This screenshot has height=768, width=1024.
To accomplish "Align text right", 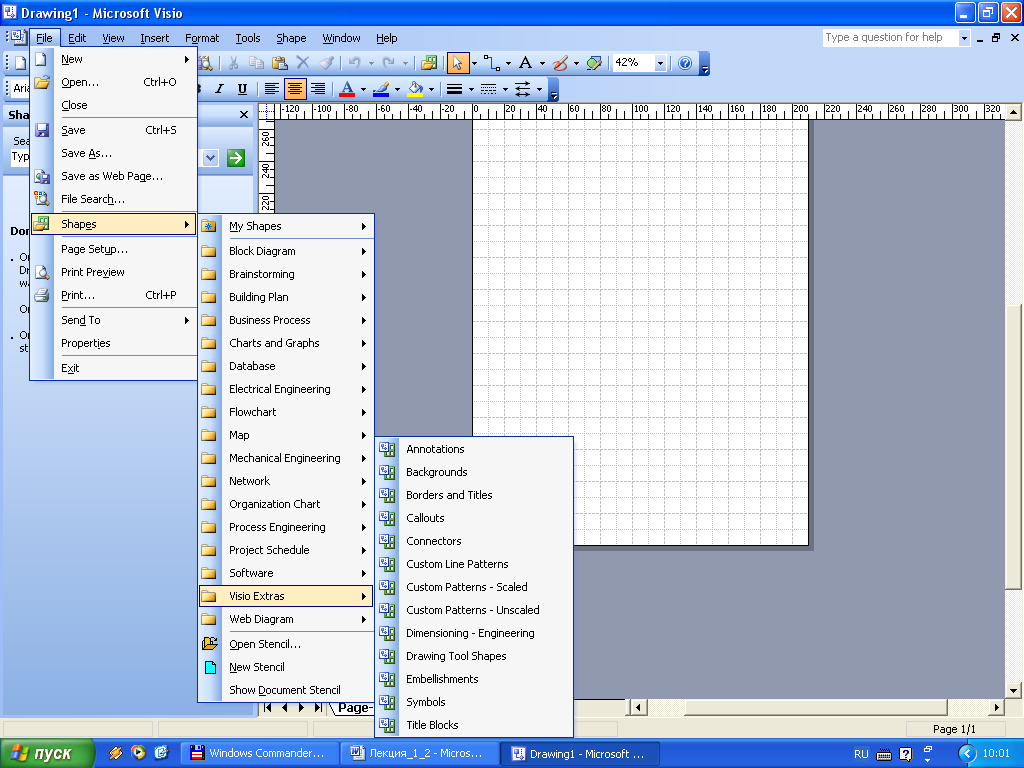I will click(318, 89).
